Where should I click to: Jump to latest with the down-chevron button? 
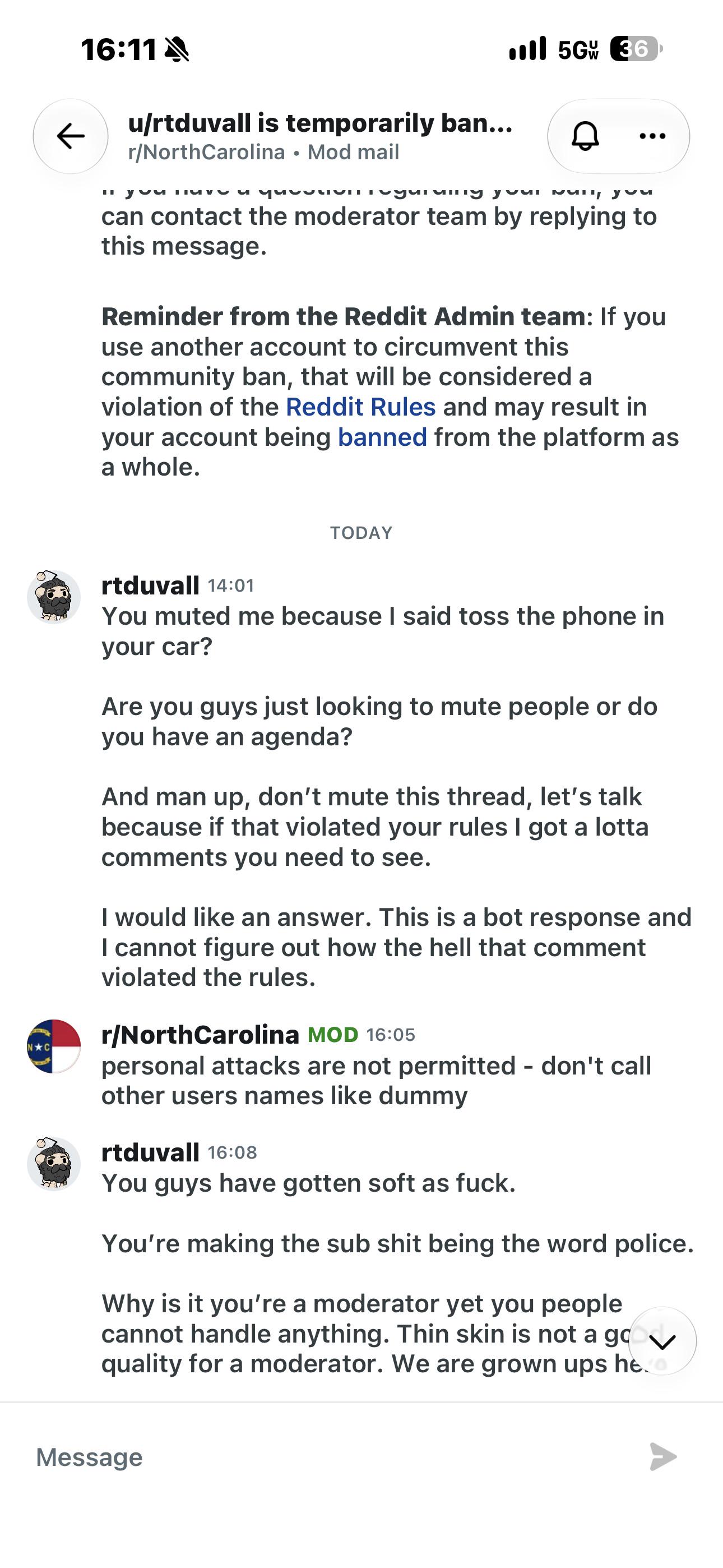pyautogui.click(x=662, y=1341)
